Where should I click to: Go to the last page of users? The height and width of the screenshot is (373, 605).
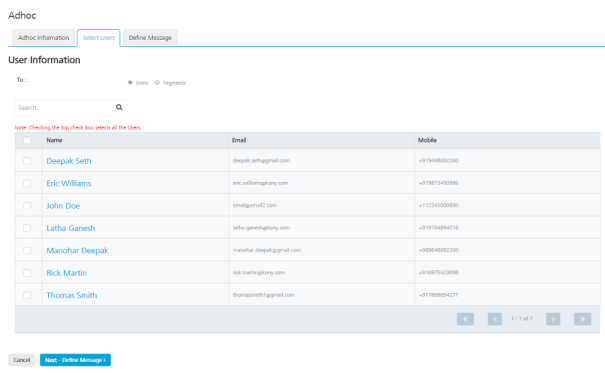coord(582,319)
